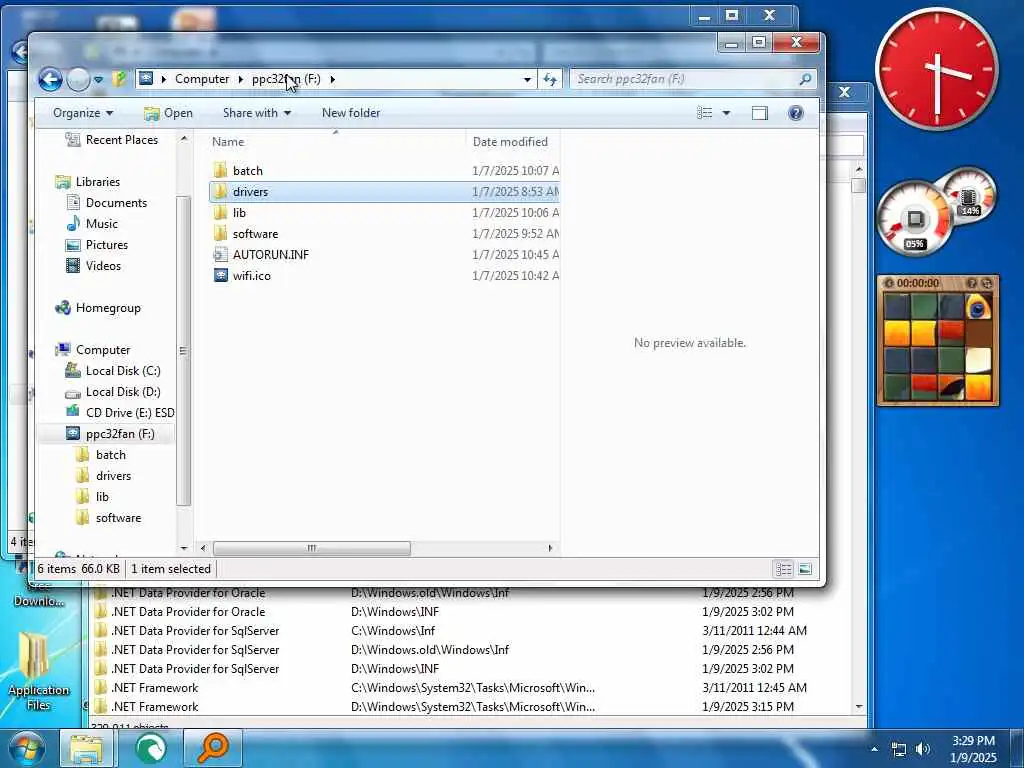Expand the arrow after ppc32fan (F:) breadcrumb
Screen dimensions: 1024x768
tap(332, 80)
